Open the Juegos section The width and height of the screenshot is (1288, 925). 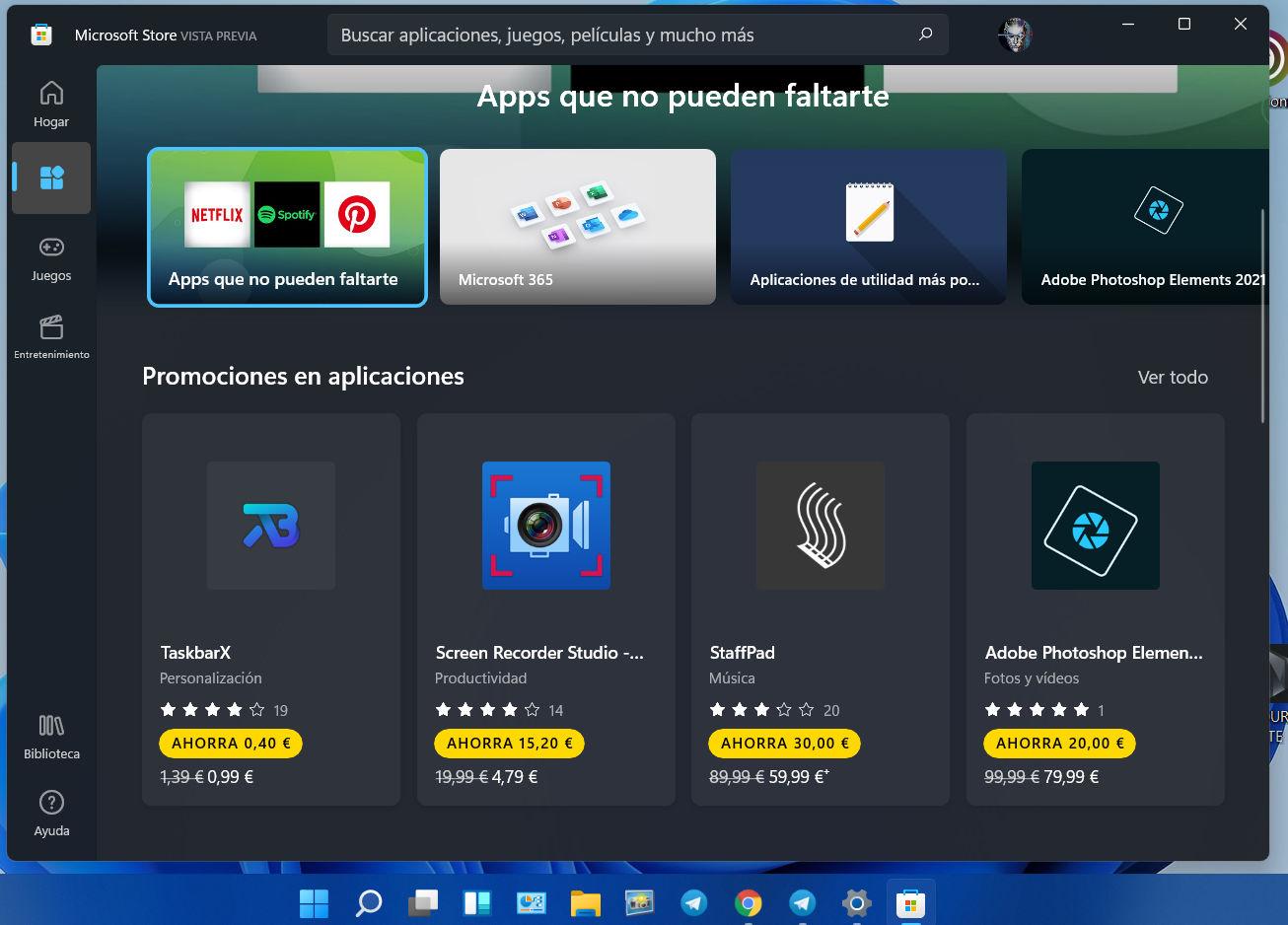(51, 258)
